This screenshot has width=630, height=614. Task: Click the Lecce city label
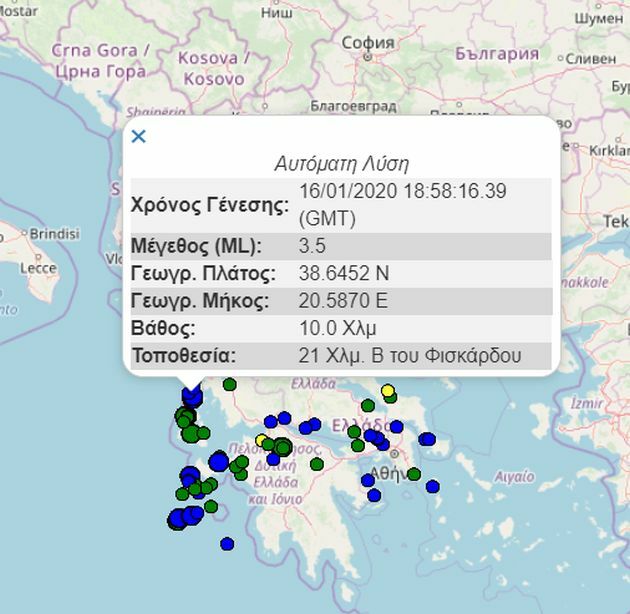[39, 268]
